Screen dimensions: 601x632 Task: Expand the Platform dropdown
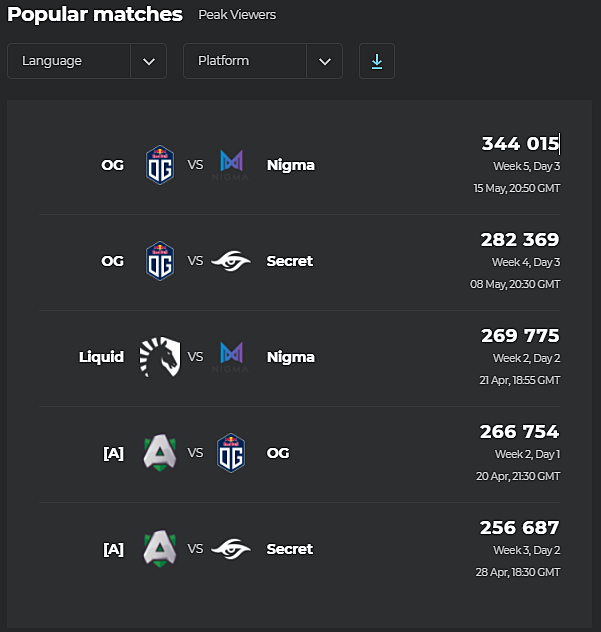(245, 61)
